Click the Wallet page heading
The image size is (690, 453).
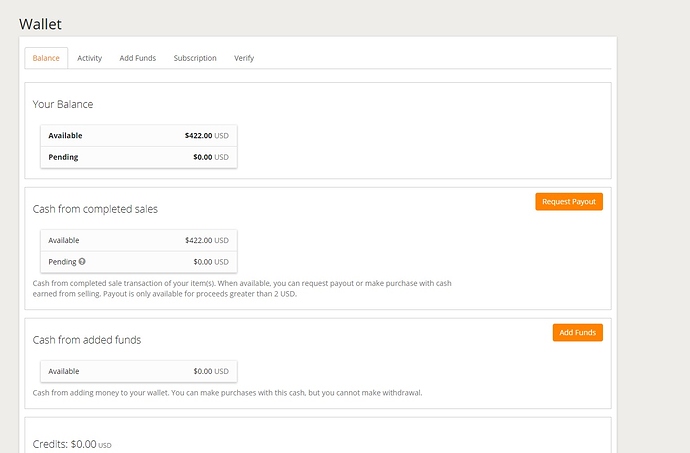(x=40, y=24)
